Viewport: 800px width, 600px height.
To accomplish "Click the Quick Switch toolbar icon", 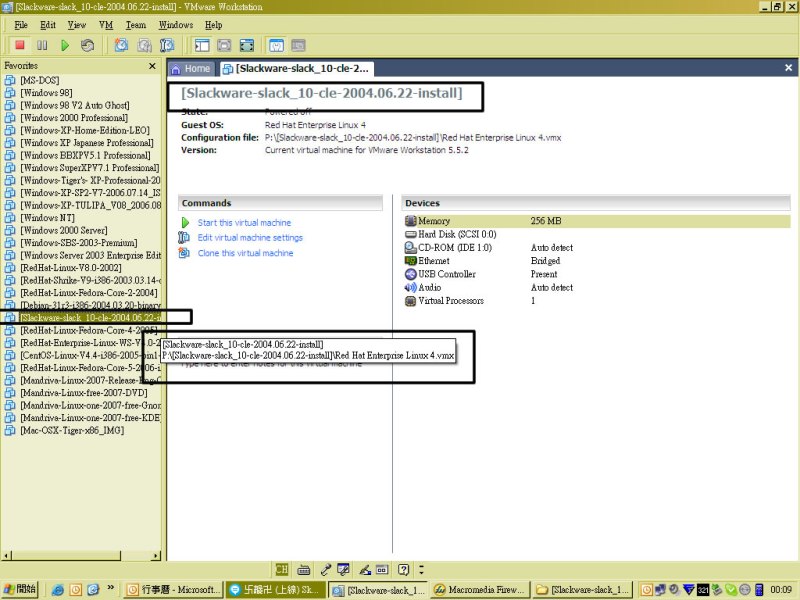I will point(224,45).
